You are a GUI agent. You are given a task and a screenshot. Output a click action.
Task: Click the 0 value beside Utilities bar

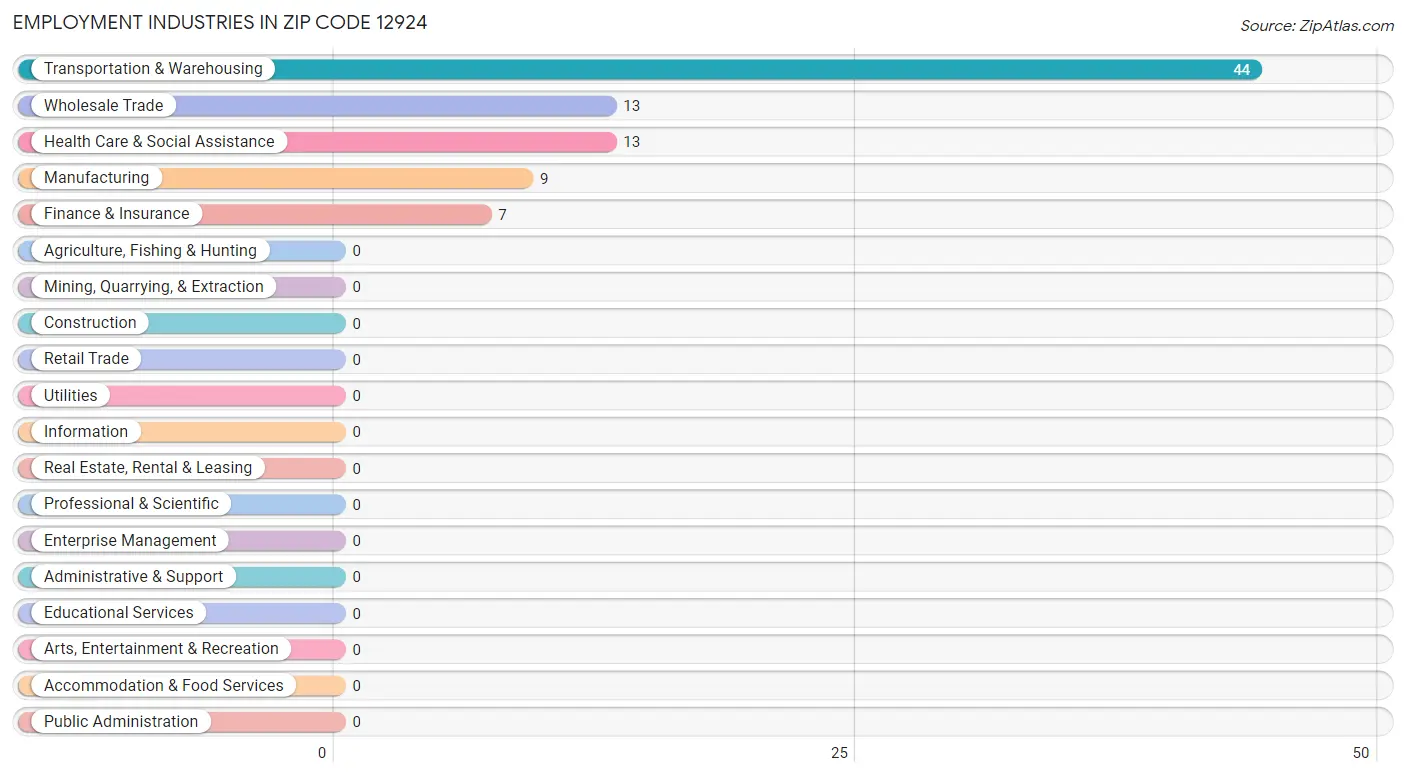tap(356, 396)
